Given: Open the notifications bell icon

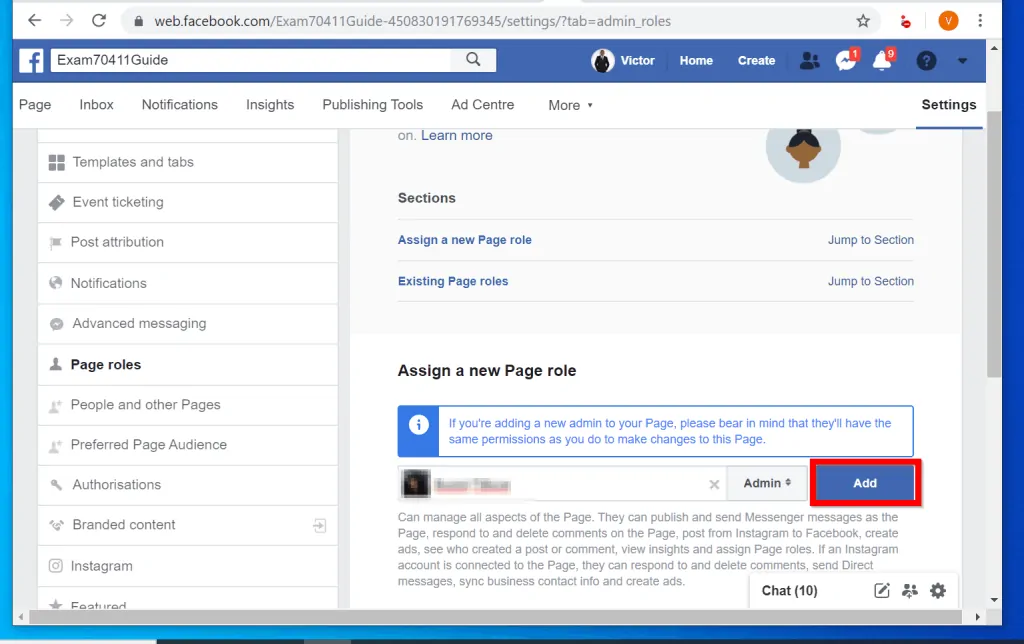Looking at the screenshot, I should tap(881, 60).
